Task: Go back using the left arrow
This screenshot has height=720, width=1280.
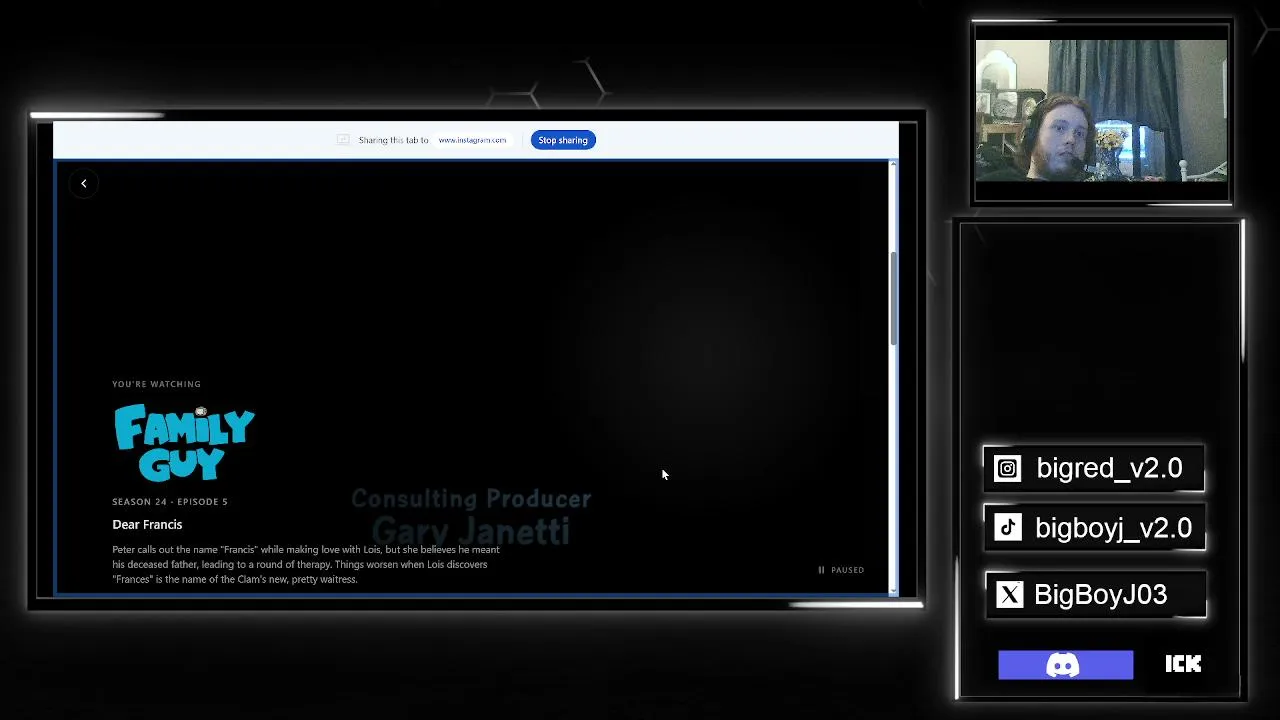Action: (x=84, y=183)
